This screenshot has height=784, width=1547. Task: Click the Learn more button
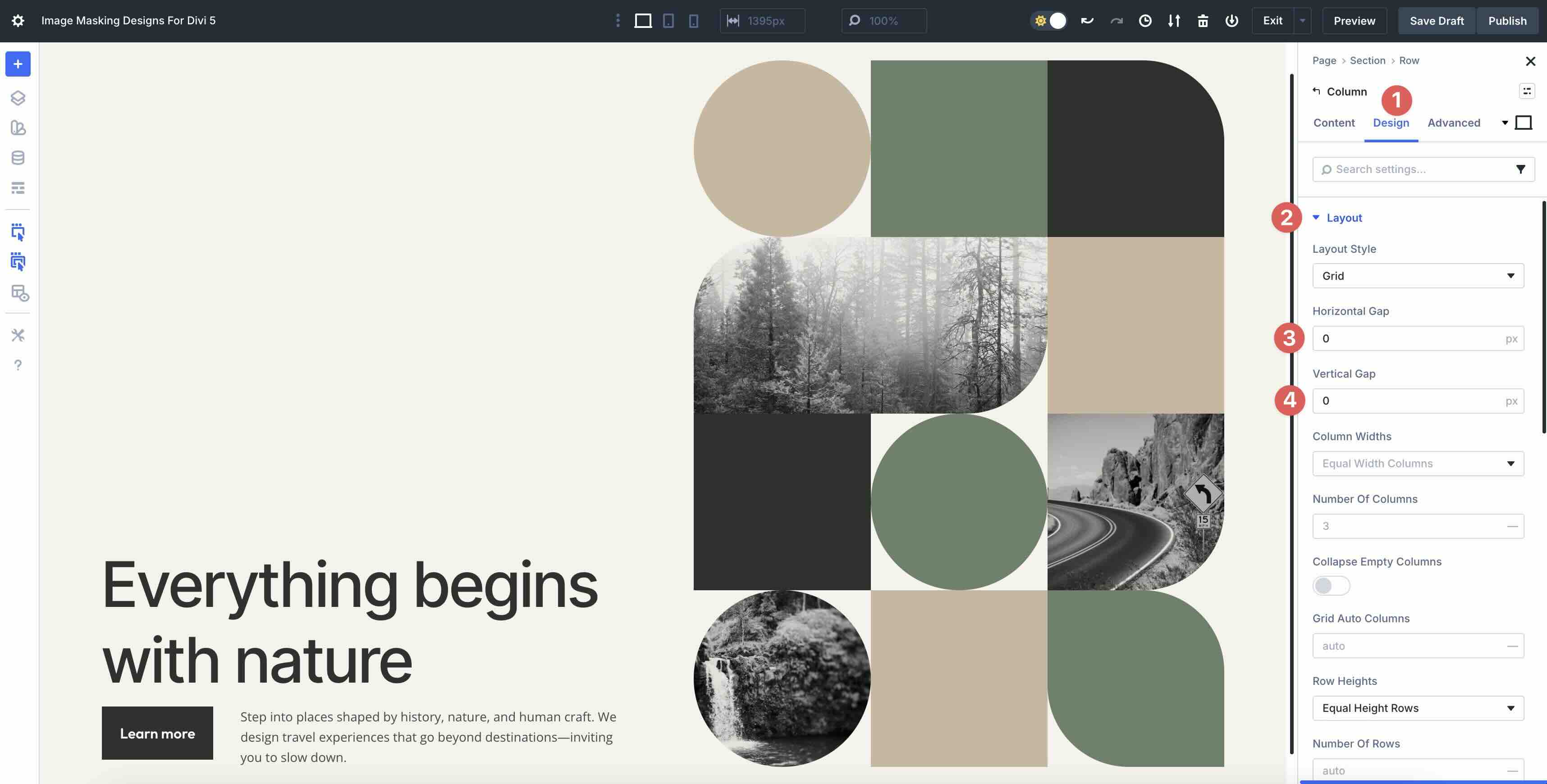pyautogui.click(x=157, y=733)
